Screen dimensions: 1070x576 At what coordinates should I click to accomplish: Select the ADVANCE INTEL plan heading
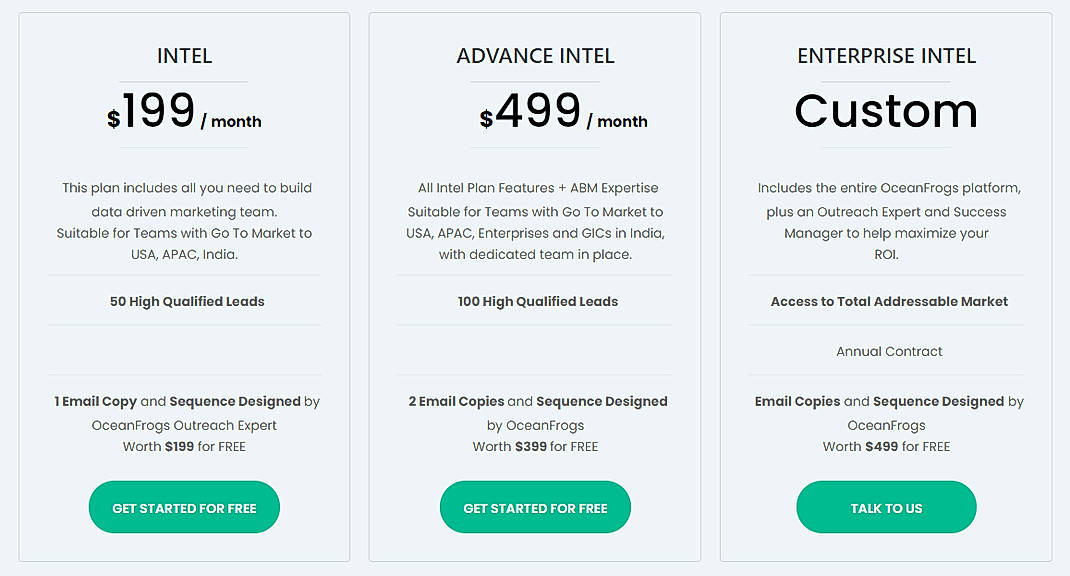point(535,56)
